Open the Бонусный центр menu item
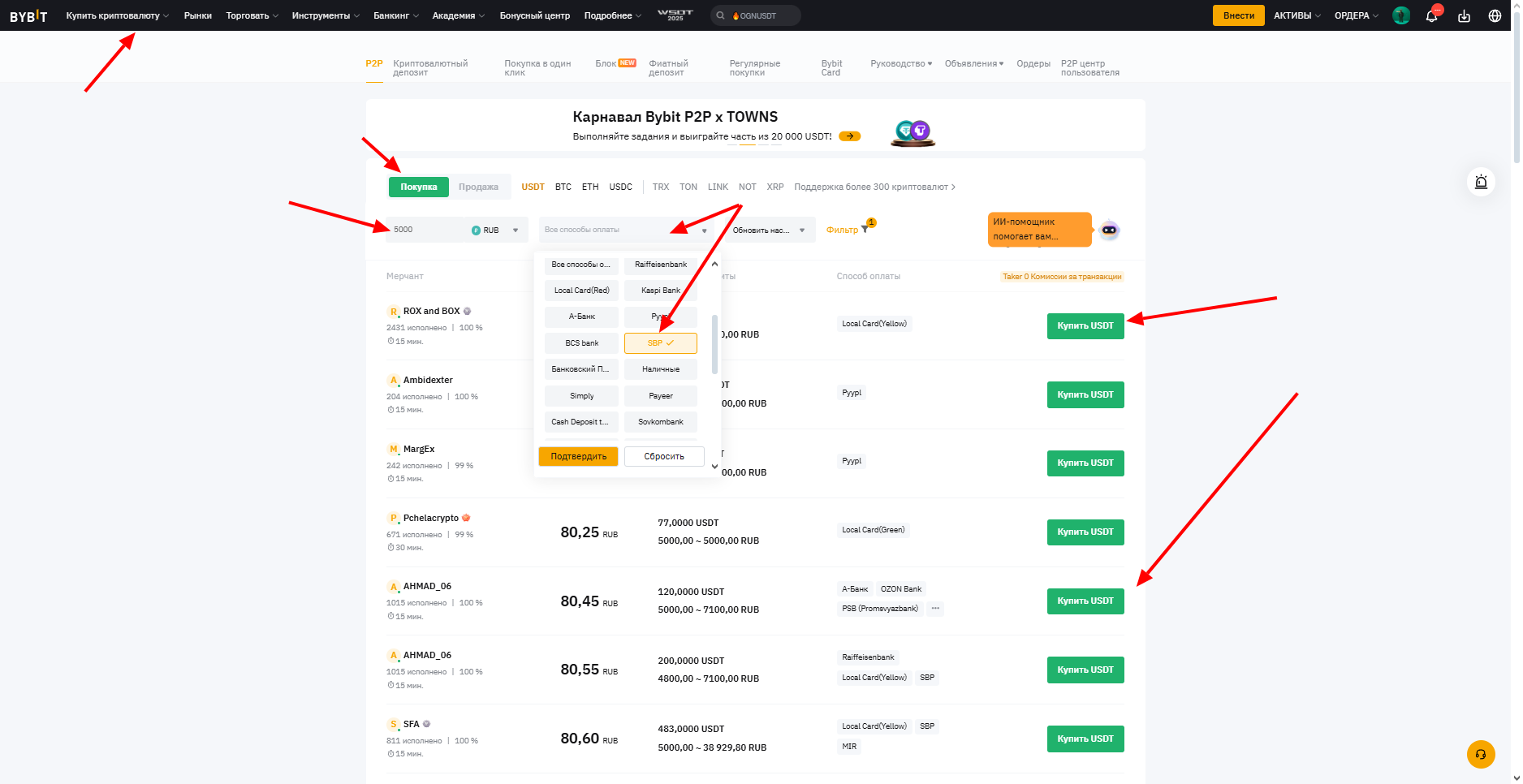The image size is (1523, 784). [x=535, y=15]
